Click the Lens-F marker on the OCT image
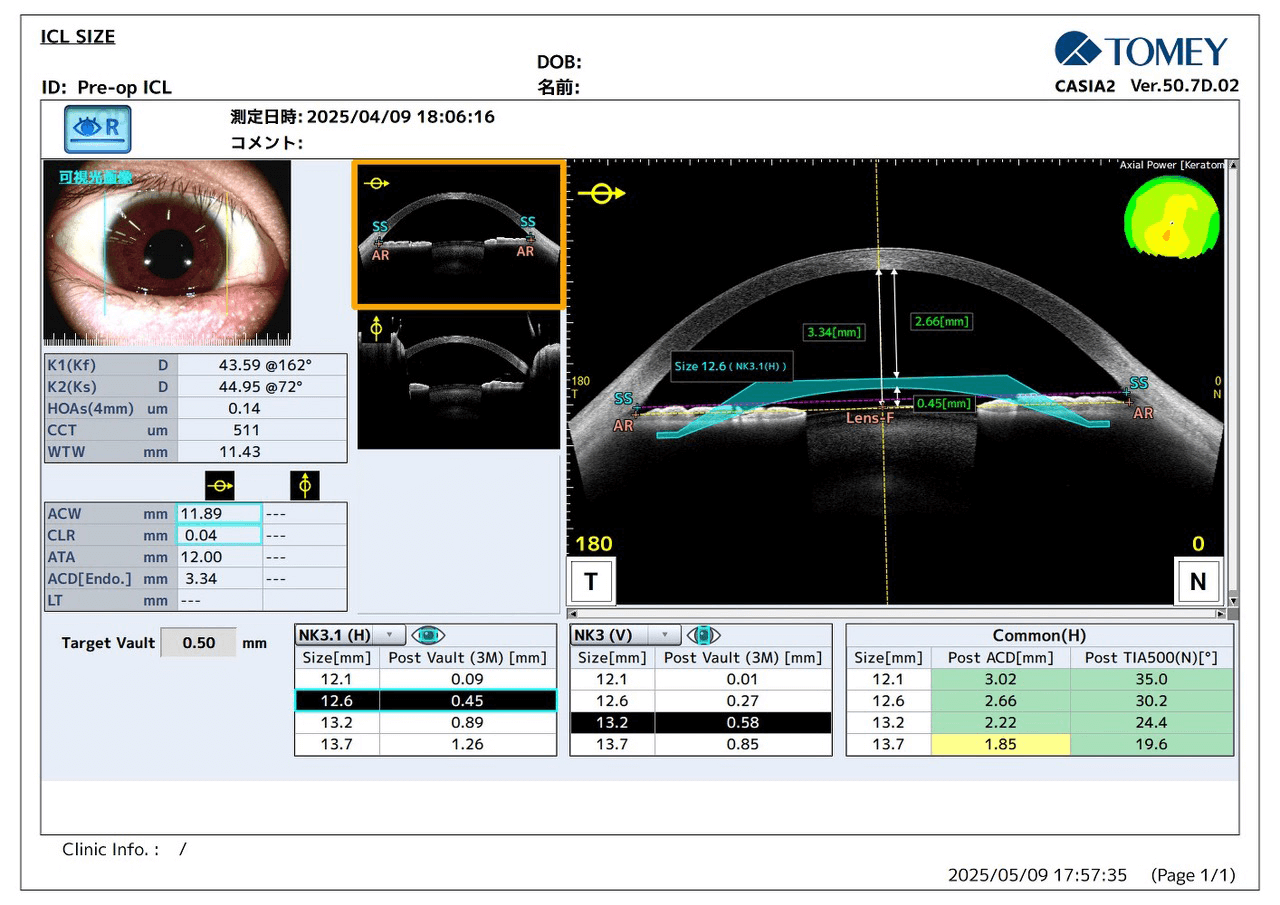 pos(870,418)
